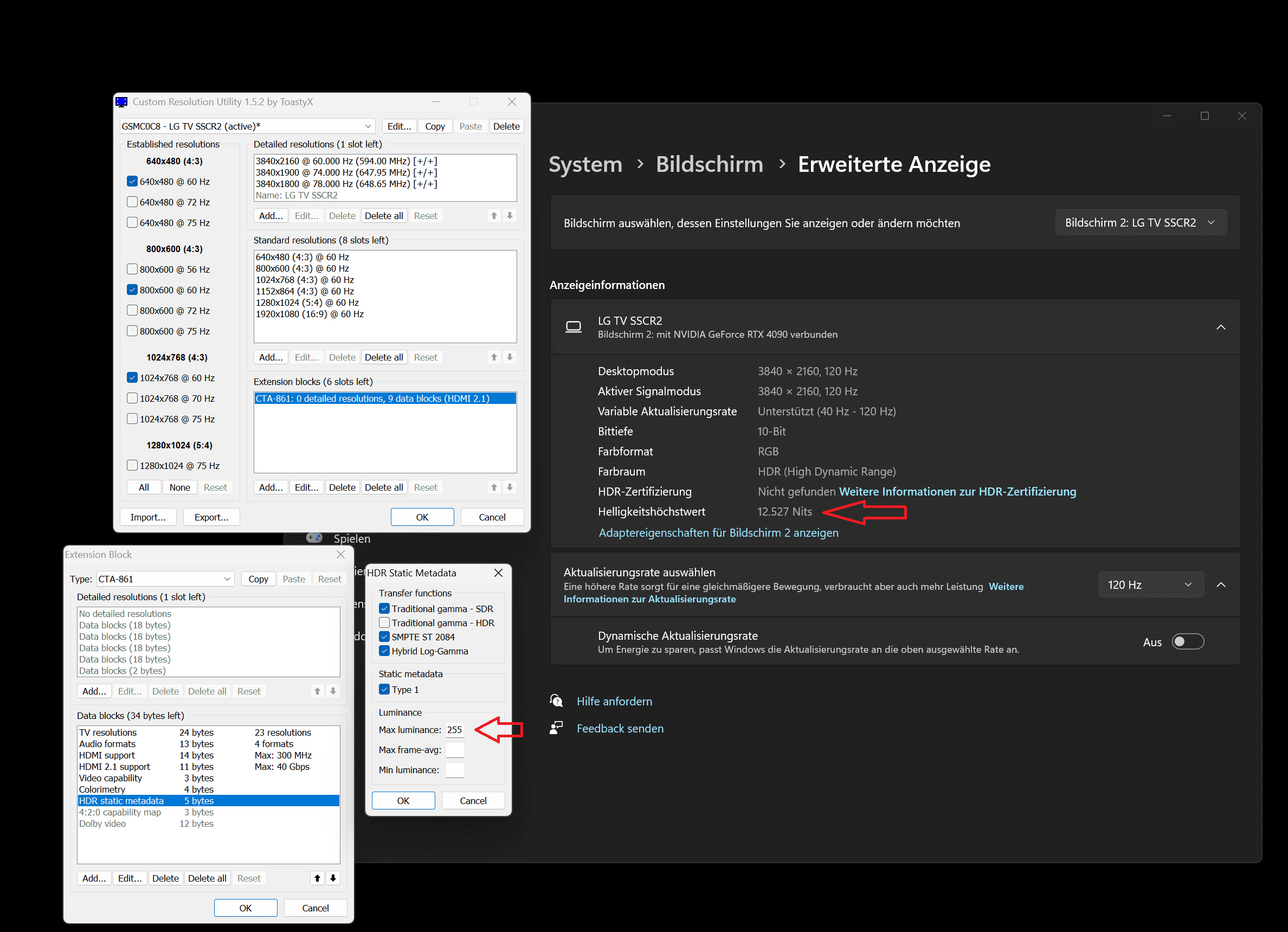The width and height of the screenshot is (1288, 932).
Task: Uncheck 640x480 @ 60 Hz
Action: pos(132,182)
